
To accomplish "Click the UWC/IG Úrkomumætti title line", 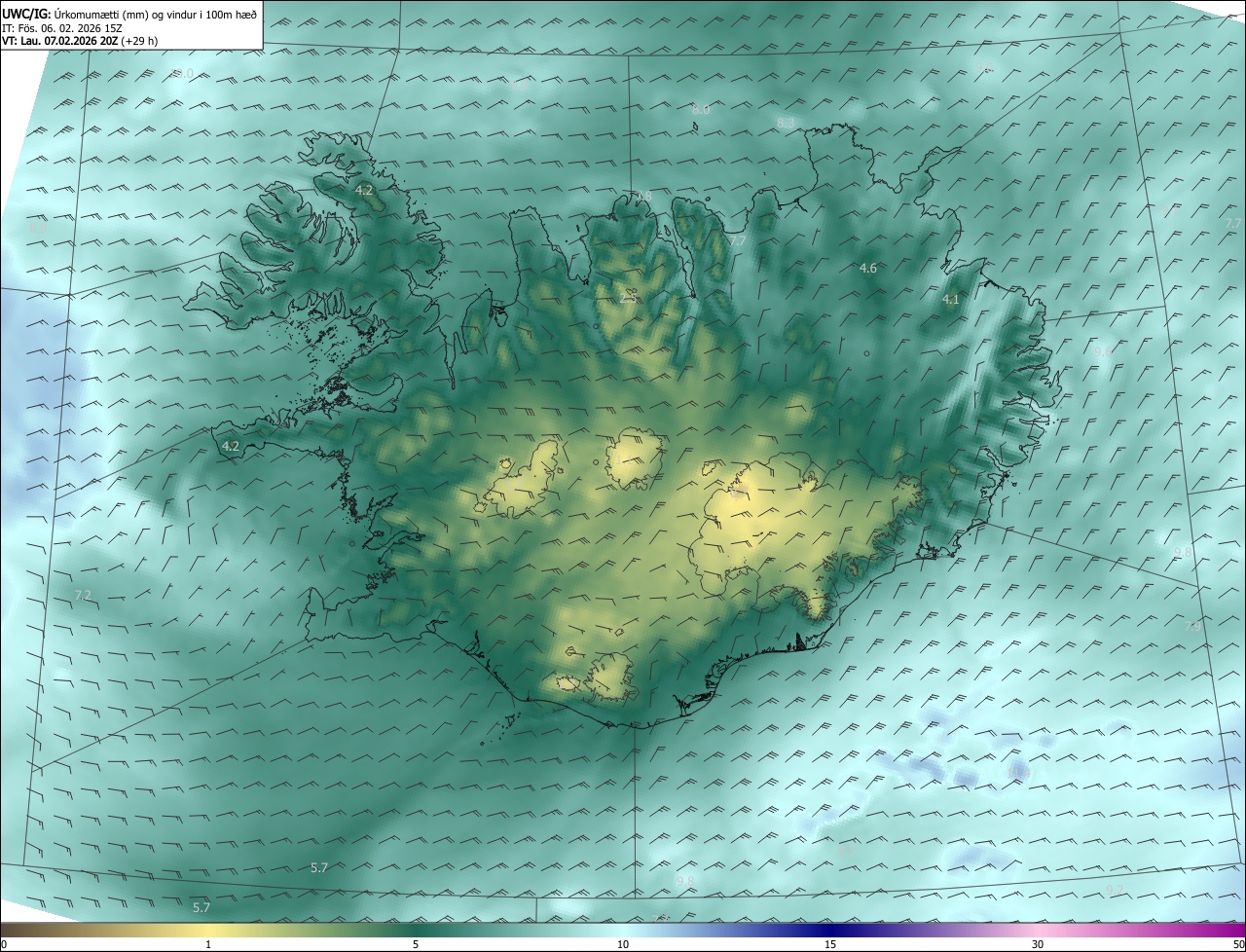I will [x=129, y=14].
